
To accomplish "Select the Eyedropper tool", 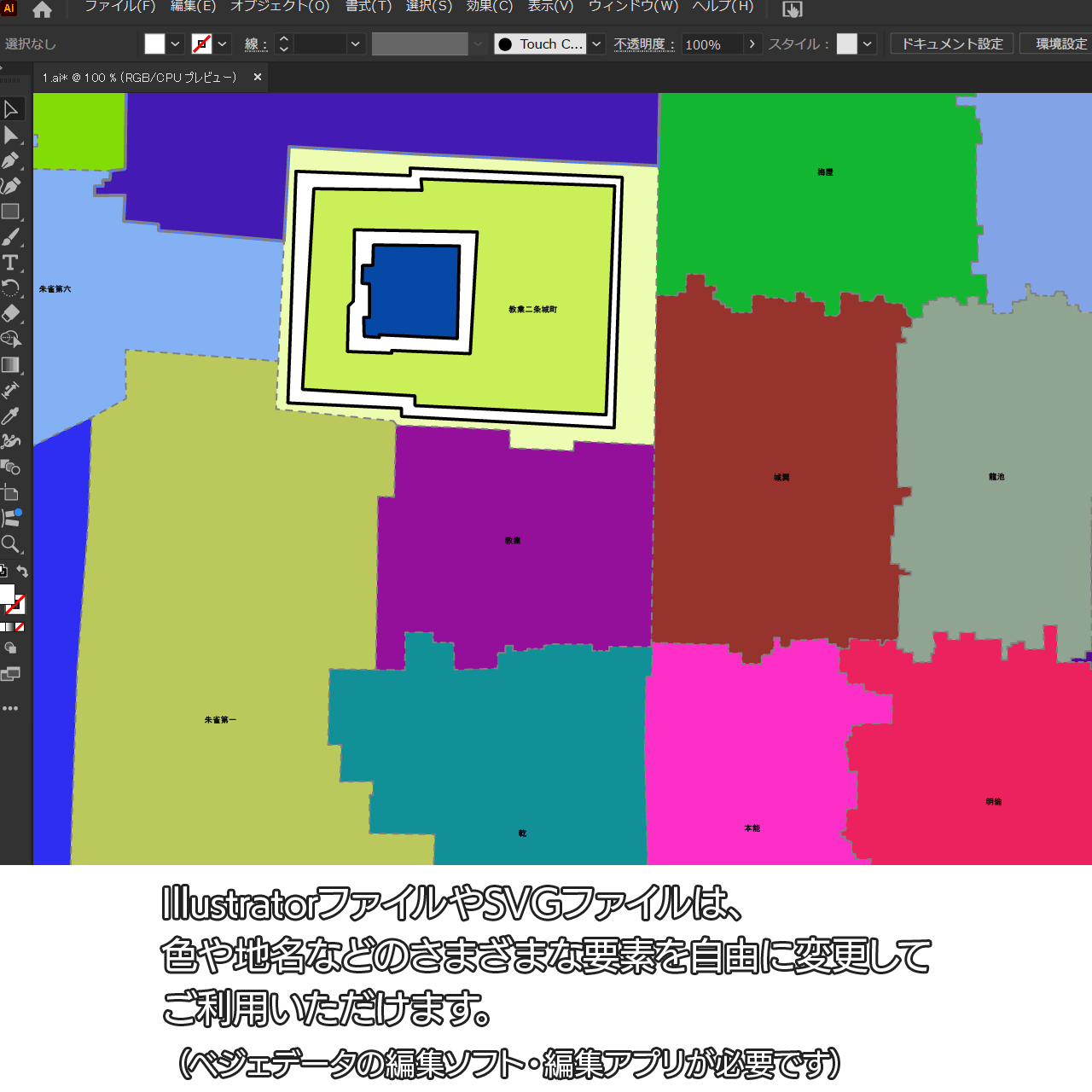I will 11,416.
